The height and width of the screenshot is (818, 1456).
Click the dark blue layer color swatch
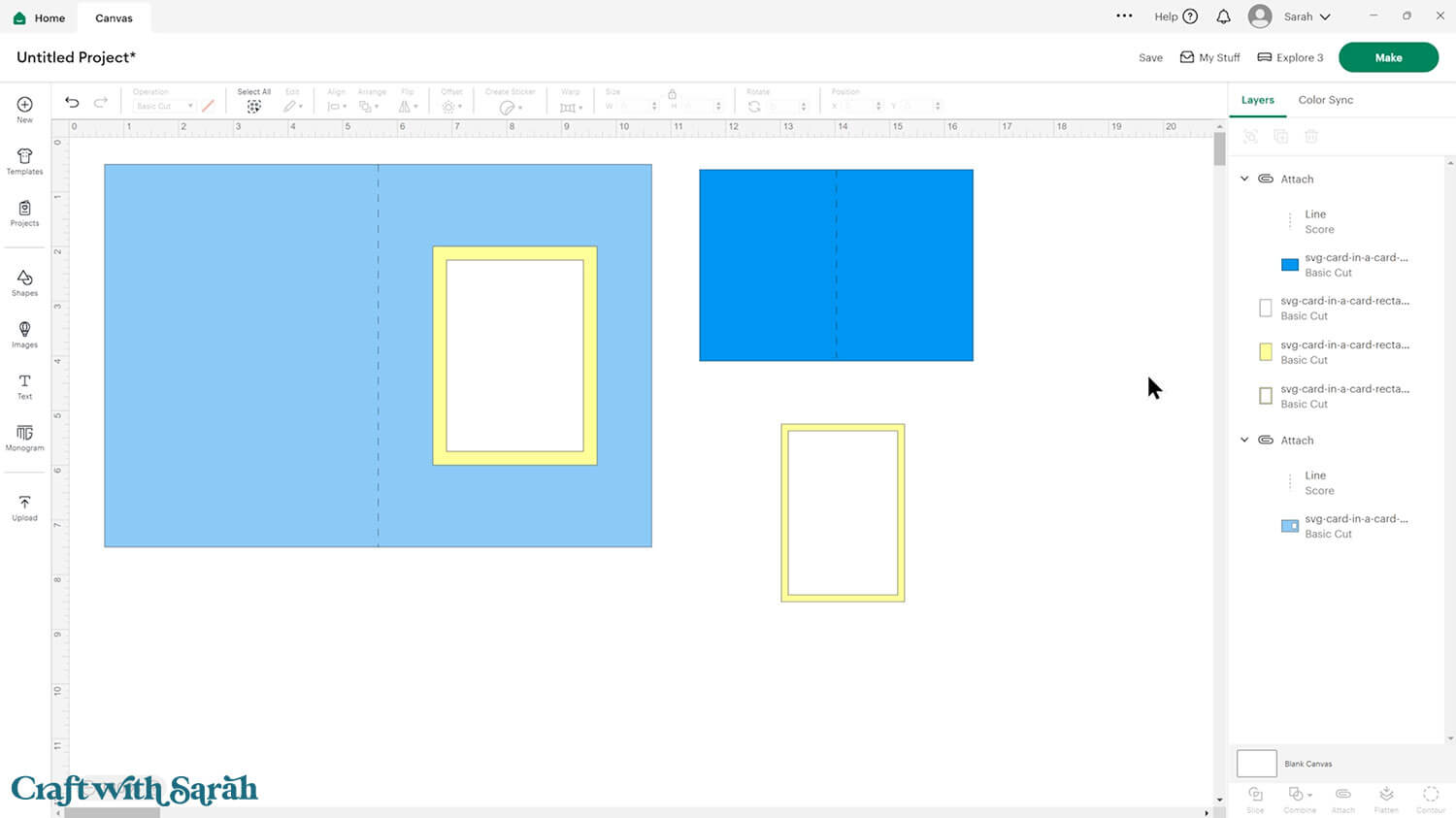click(1289, 265)
